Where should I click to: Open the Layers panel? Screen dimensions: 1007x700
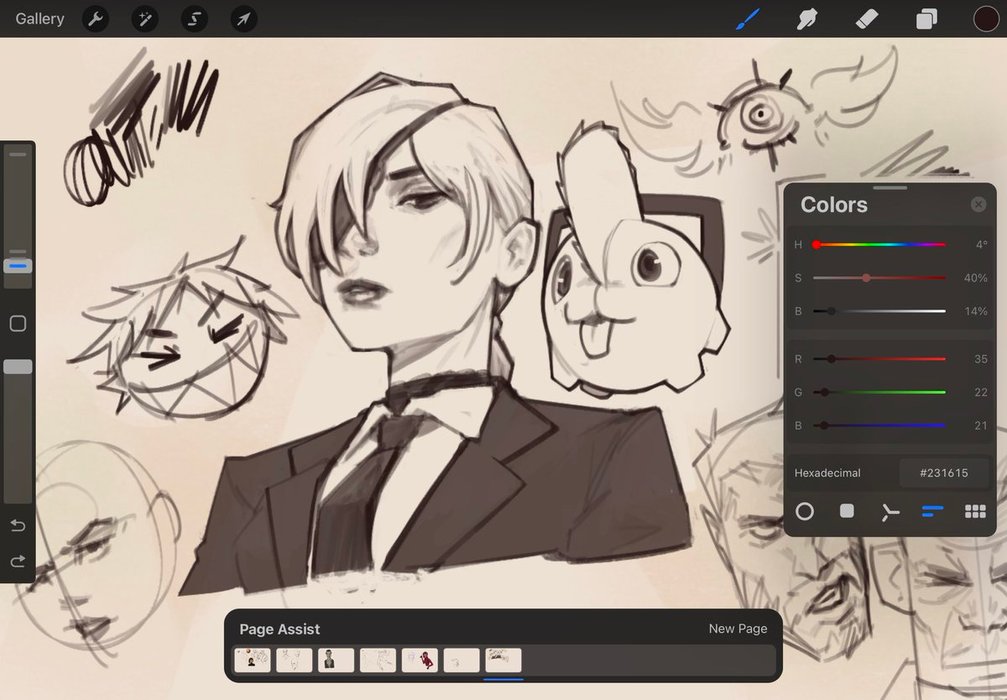(926, 19)
